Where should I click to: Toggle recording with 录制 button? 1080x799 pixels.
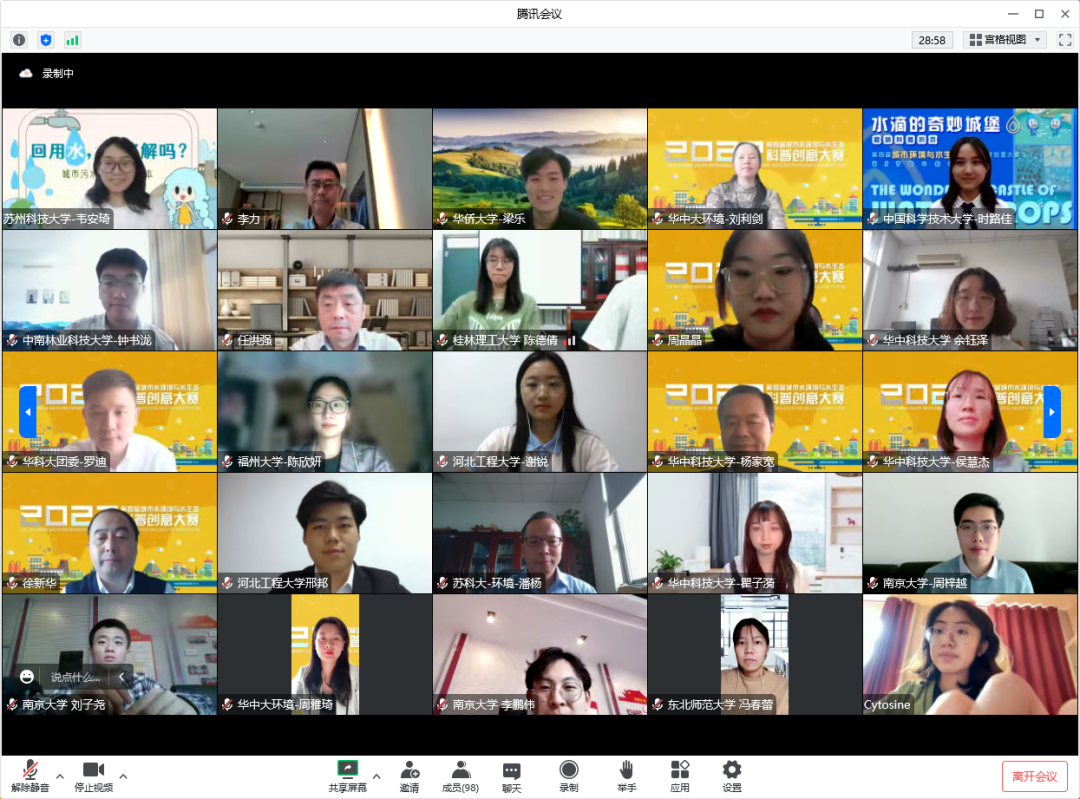pos(569,775)
